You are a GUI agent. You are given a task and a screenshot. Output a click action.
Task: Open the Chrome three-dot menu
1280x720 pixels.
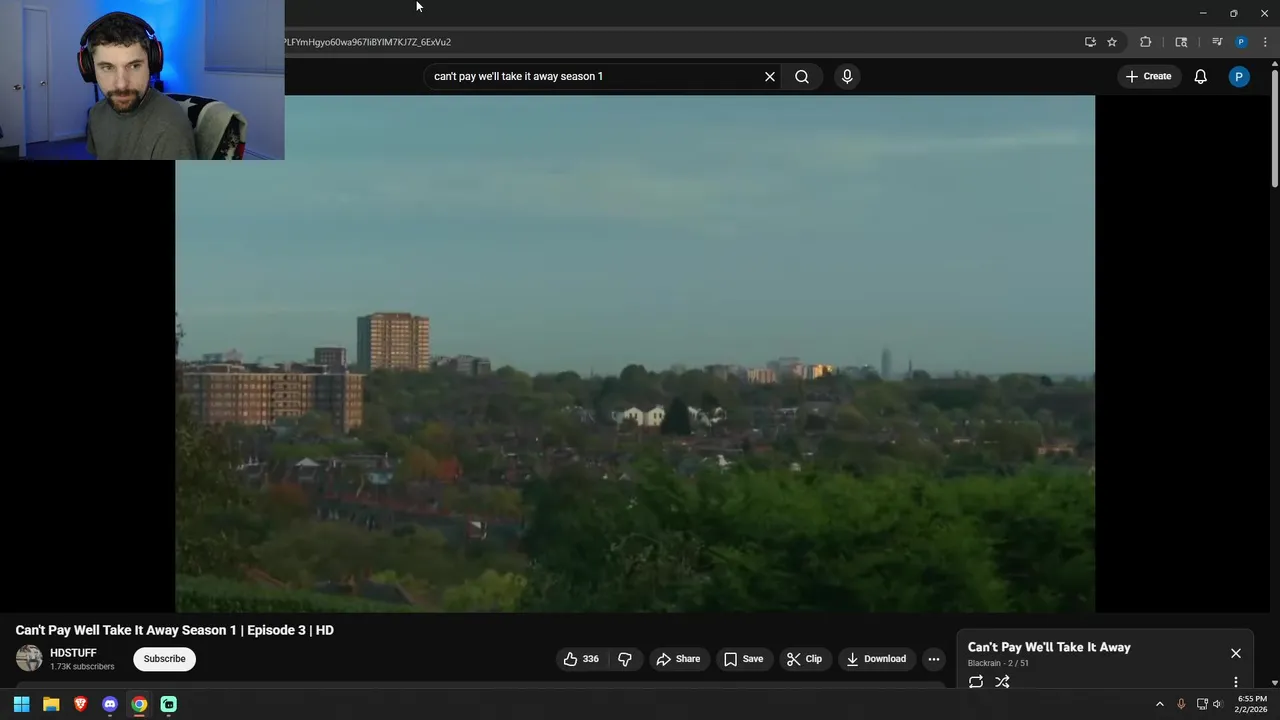pyautogui.click(x=1265, y=42)
